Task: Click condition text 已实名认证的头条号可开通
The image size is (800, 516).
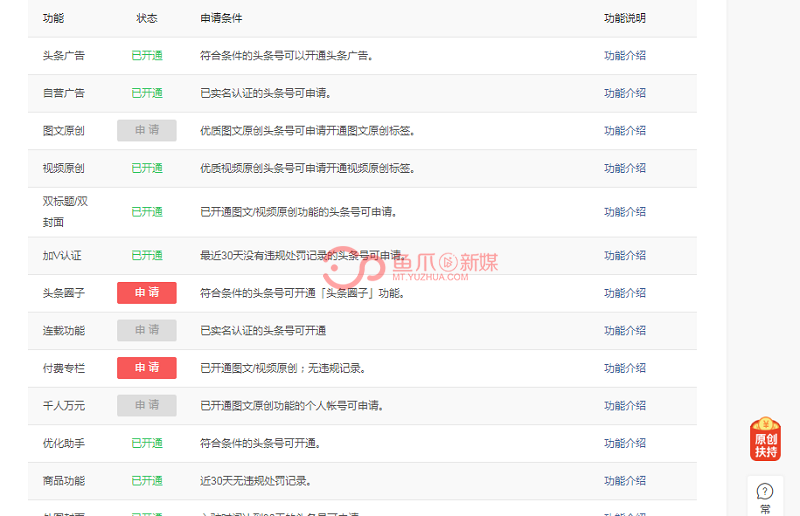Action: [x=263, y=331]
